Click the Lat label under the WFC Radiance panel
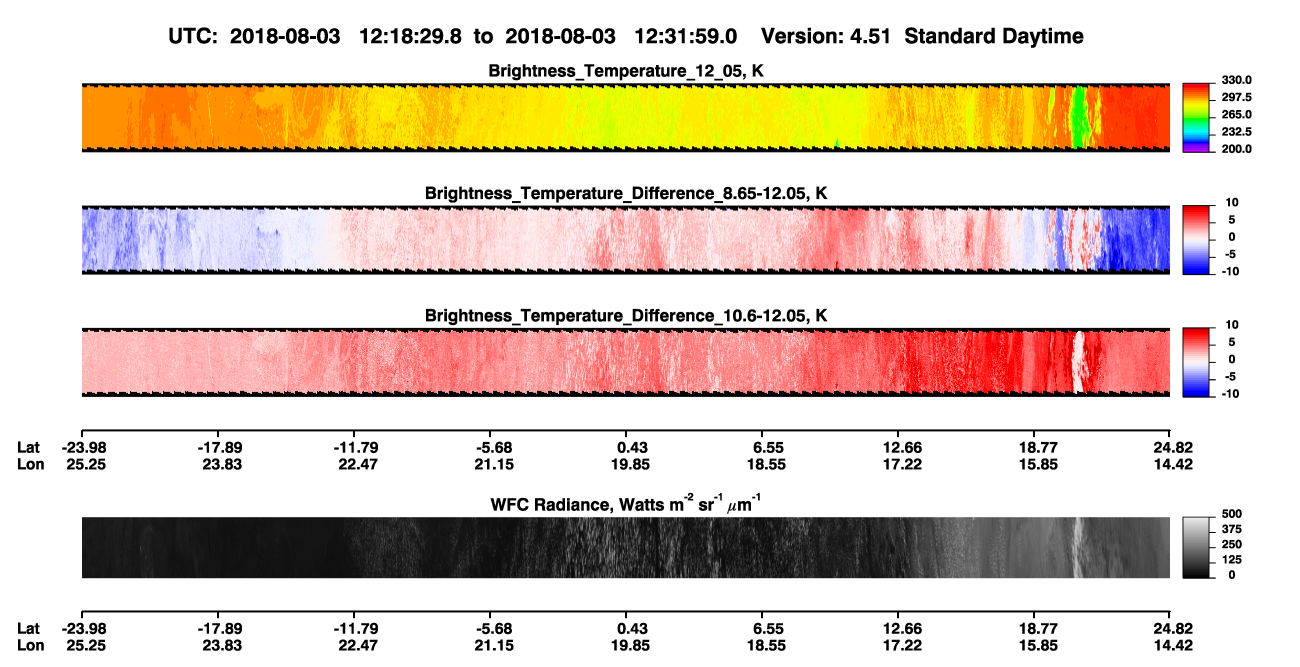The width and height of the screenshot is (1300, 667). (x=29, y=629)
